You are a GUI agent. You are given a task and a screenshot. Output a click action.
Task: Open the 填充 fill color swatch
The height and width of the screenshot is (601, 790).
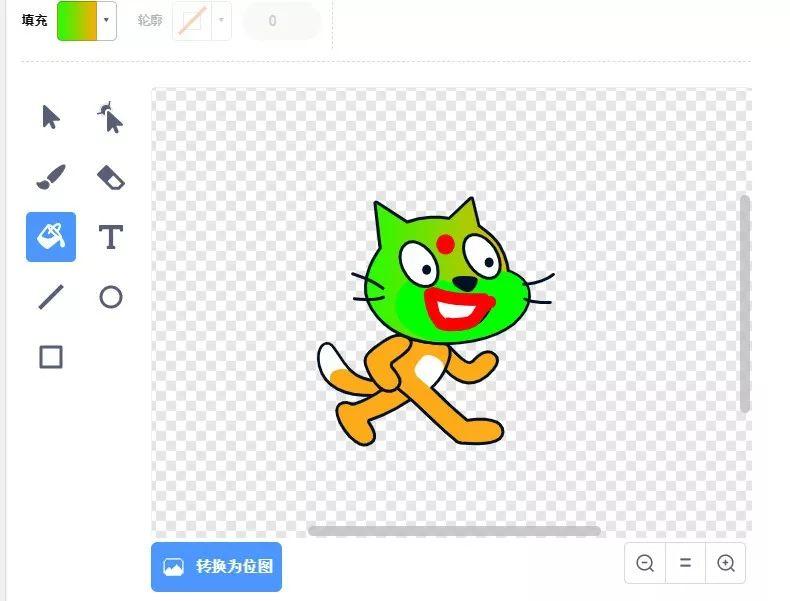(x=77, y=20)
